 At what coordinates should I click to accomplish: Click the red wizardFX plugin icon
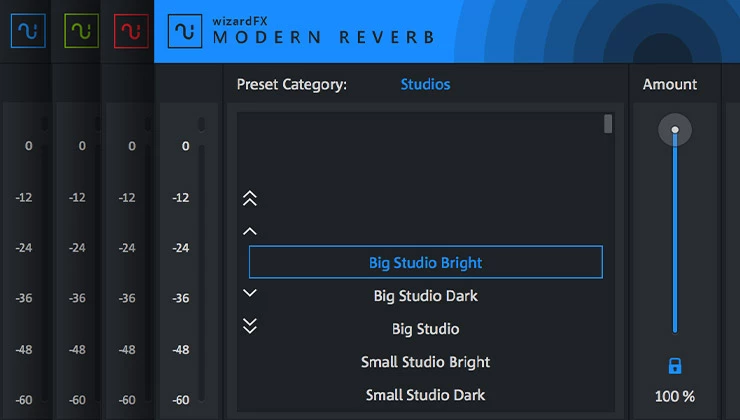[x=131, y=31]
